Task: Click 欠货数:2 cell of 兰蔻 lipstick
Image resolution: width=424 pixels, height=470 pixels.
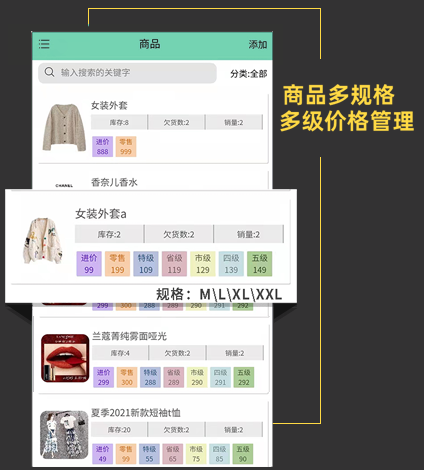Action: [x=177, y=353]
